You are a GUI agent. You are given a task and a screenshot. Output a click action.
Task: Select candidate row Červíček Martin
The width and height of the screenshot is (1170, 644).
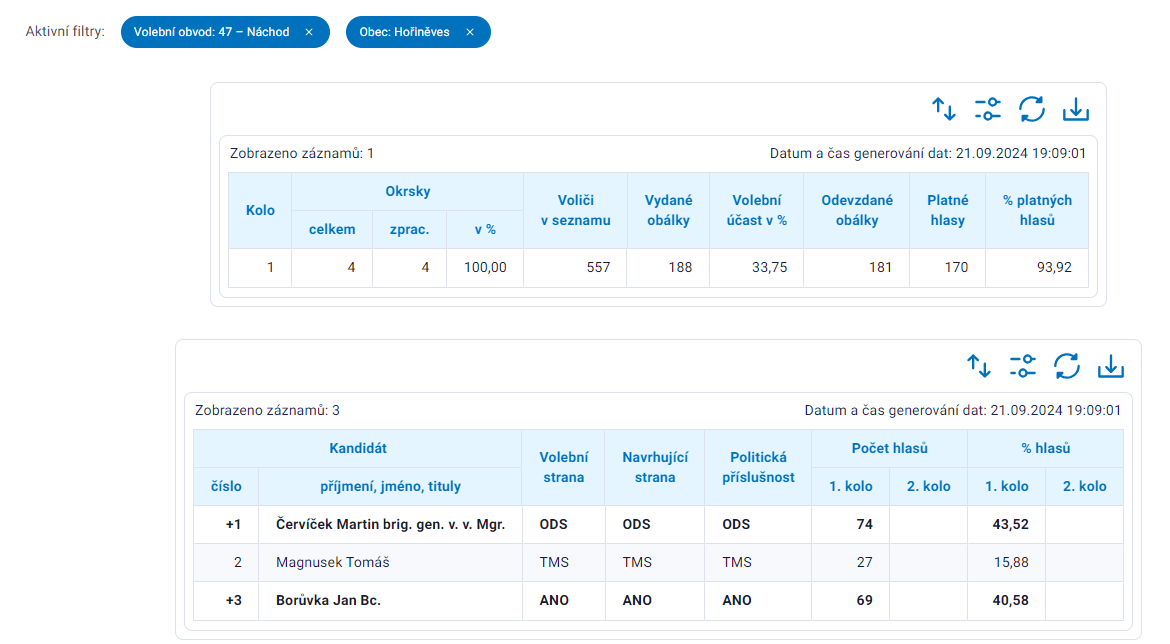[x=390, y=524]
